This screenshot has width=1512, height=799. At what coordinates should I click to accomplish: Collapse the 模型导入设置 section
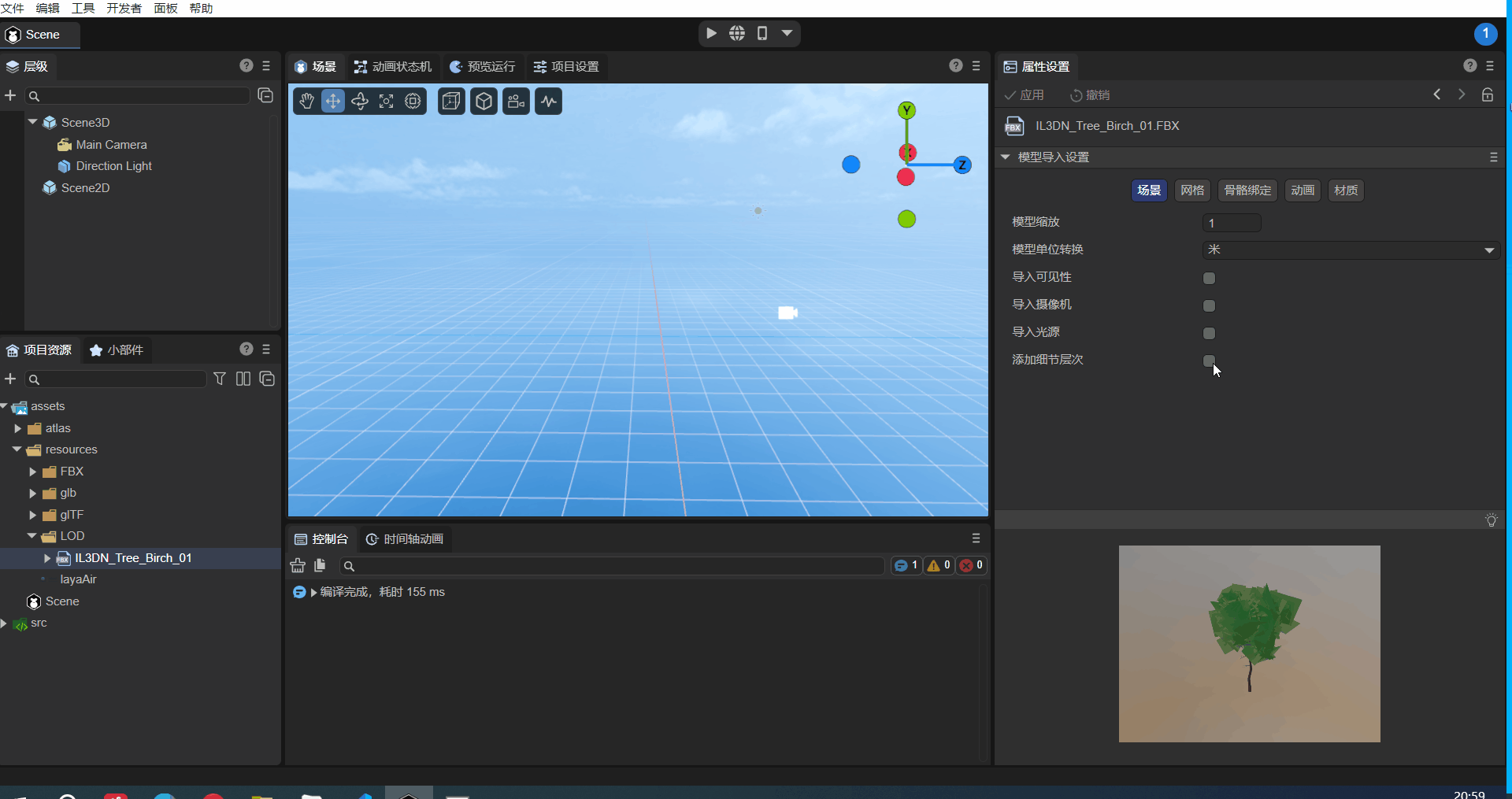tap(1006, 157)
